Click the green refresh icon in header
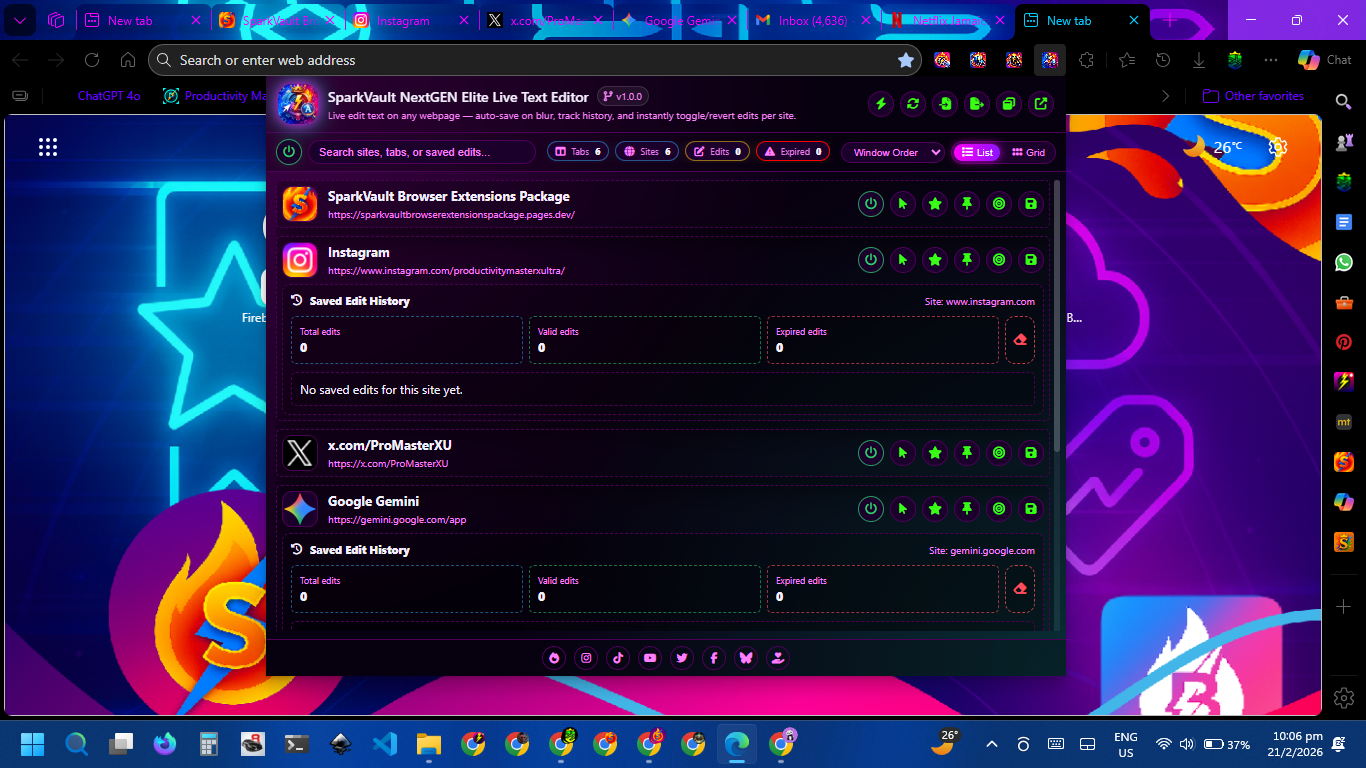The height and width of the screenshot is (768, 1366). (x=913, y=103)
